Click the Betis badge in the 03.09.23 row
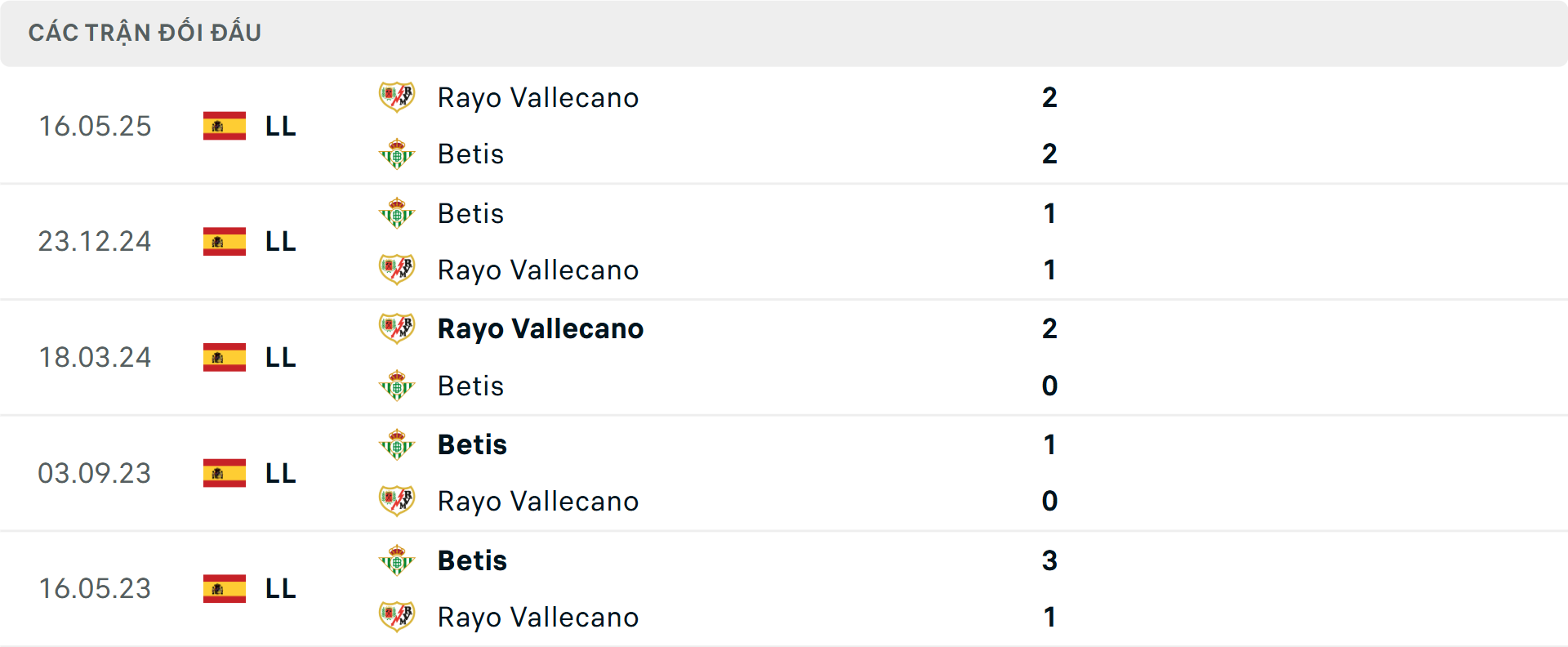Image resolution: width=1568 pixels, height=647 pixels. [397, 444]
